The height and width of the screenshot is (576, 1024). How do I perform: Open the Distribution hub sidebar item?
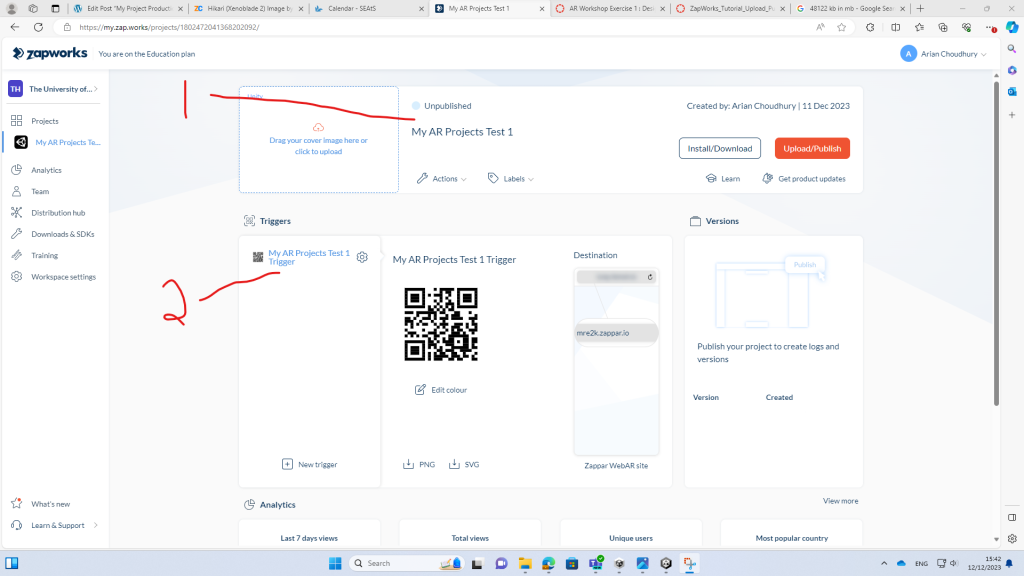click(x=57, y=212)
